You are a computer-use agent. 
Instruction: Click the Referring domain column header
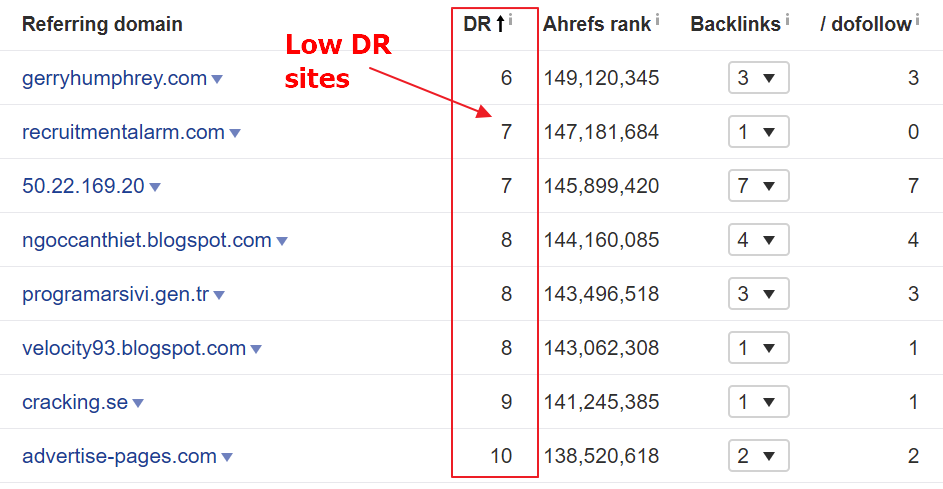[x=102, y=24]
